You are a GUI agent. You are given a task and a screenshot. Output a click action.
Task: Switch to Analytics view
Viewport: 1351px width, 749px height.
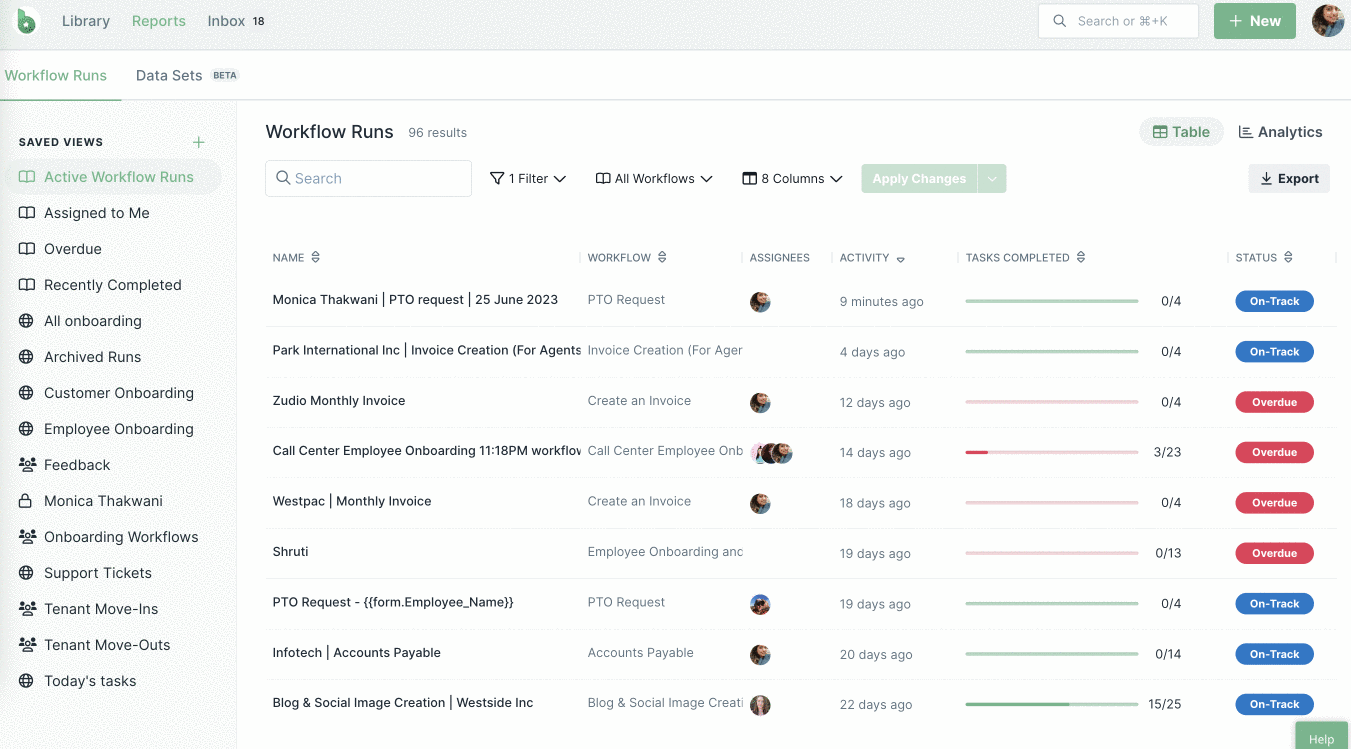tap(1280, 132)
